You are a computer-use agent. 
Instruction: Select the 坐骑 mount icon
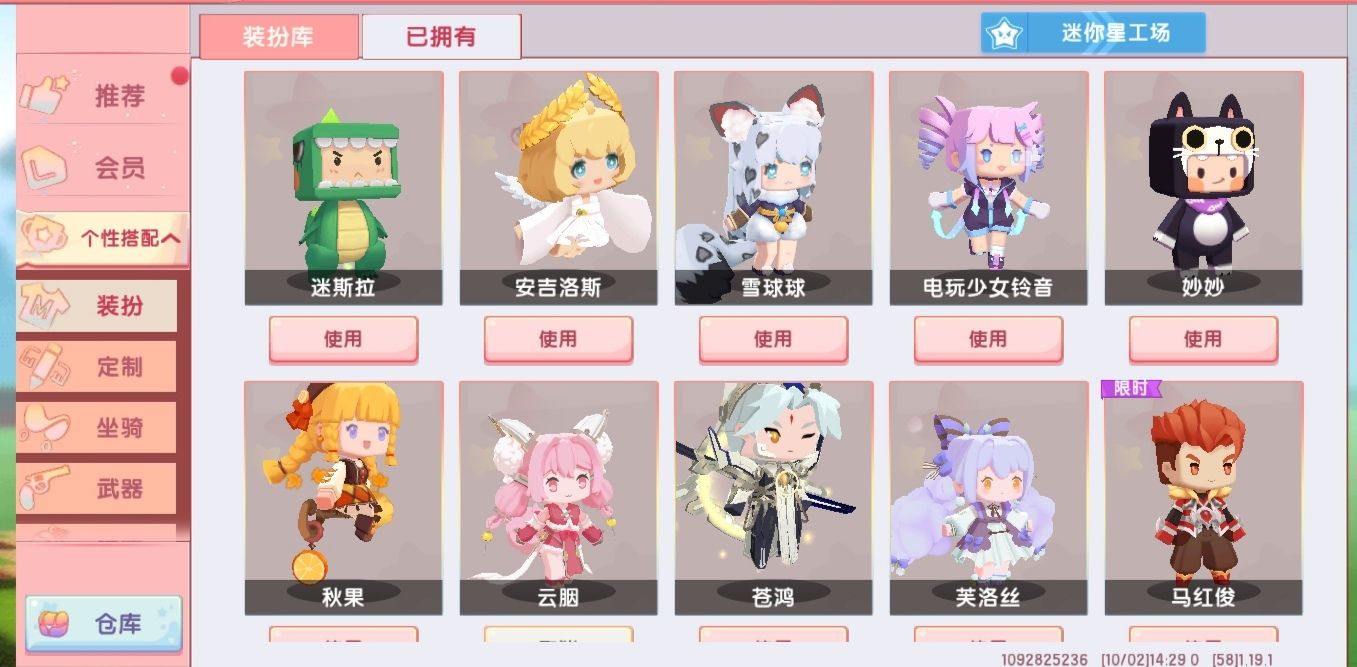pyautogui.click(x=46, y=428)
